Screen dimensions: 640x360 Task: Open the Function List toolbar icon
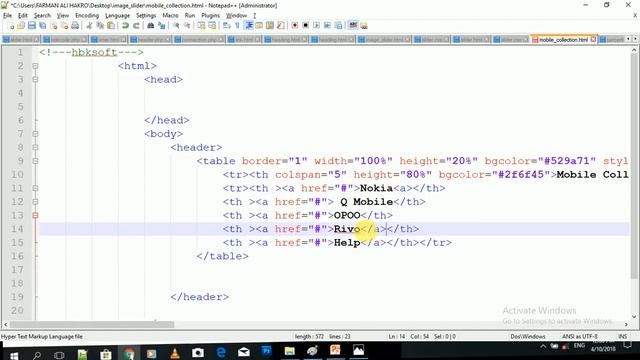(280, 26)
